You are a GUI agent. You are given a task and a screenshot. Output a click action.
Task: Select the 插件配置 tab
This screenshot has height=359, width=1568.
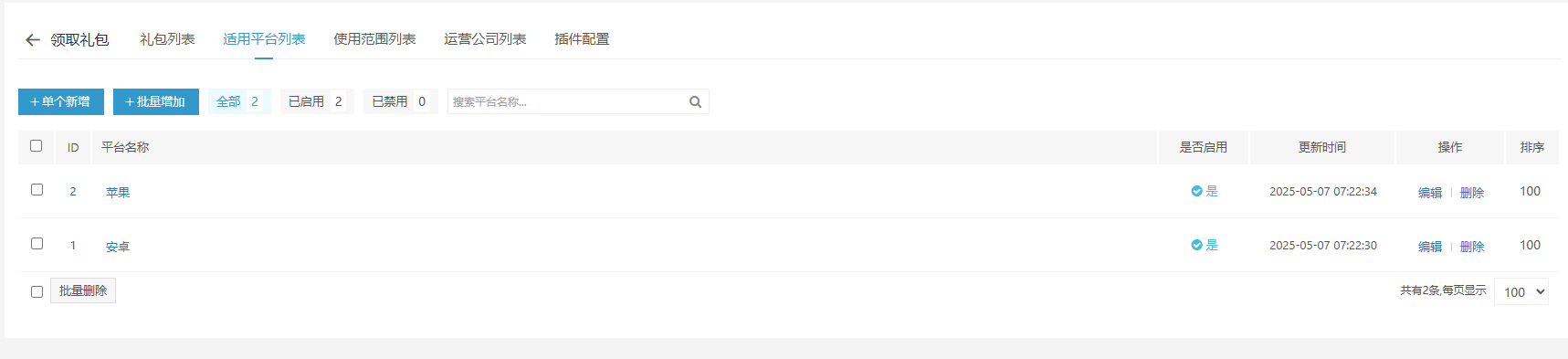[x=582, y=39]
